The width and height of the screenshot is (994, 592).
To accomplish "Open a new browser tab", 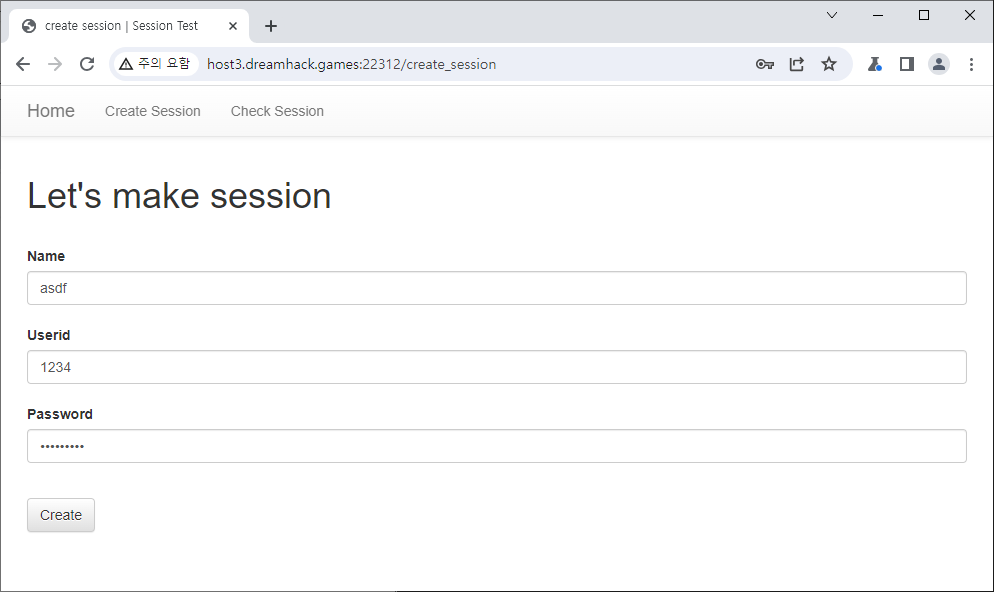I will tap(271, 26).
